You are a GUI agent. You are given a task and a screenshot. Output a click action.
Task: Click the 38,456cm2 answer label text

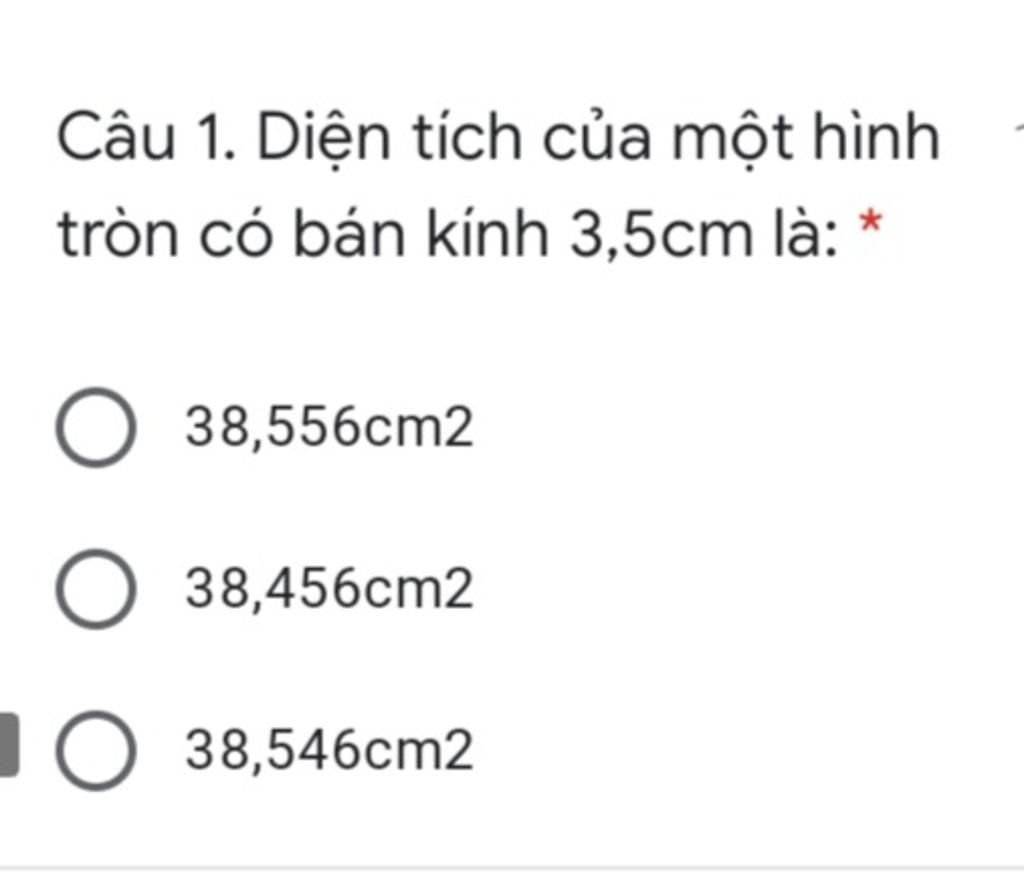point(329,589)
